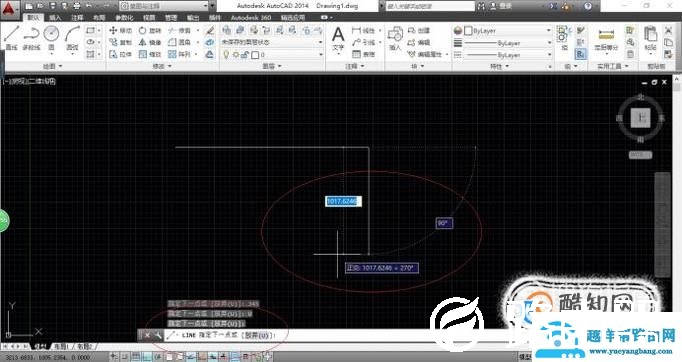Expand the Modify (修改) panel
The image size is (682, 362).
(162, 66)
